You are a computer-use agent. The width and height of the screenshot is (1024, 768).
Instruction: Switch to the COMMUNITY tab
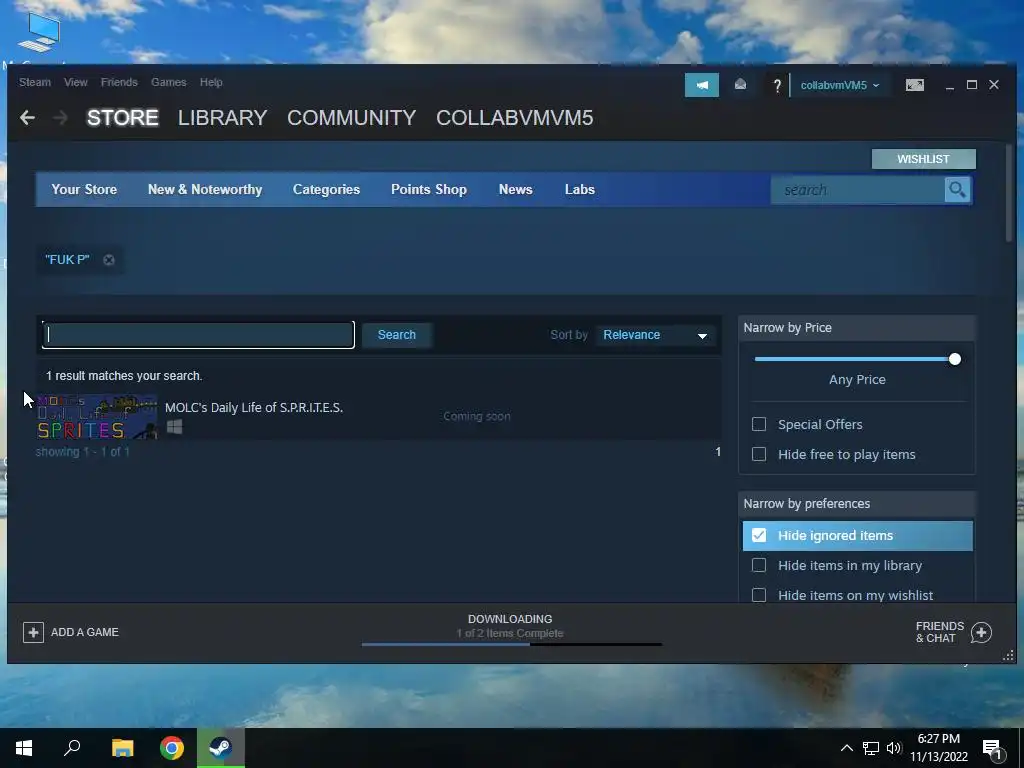351,118
